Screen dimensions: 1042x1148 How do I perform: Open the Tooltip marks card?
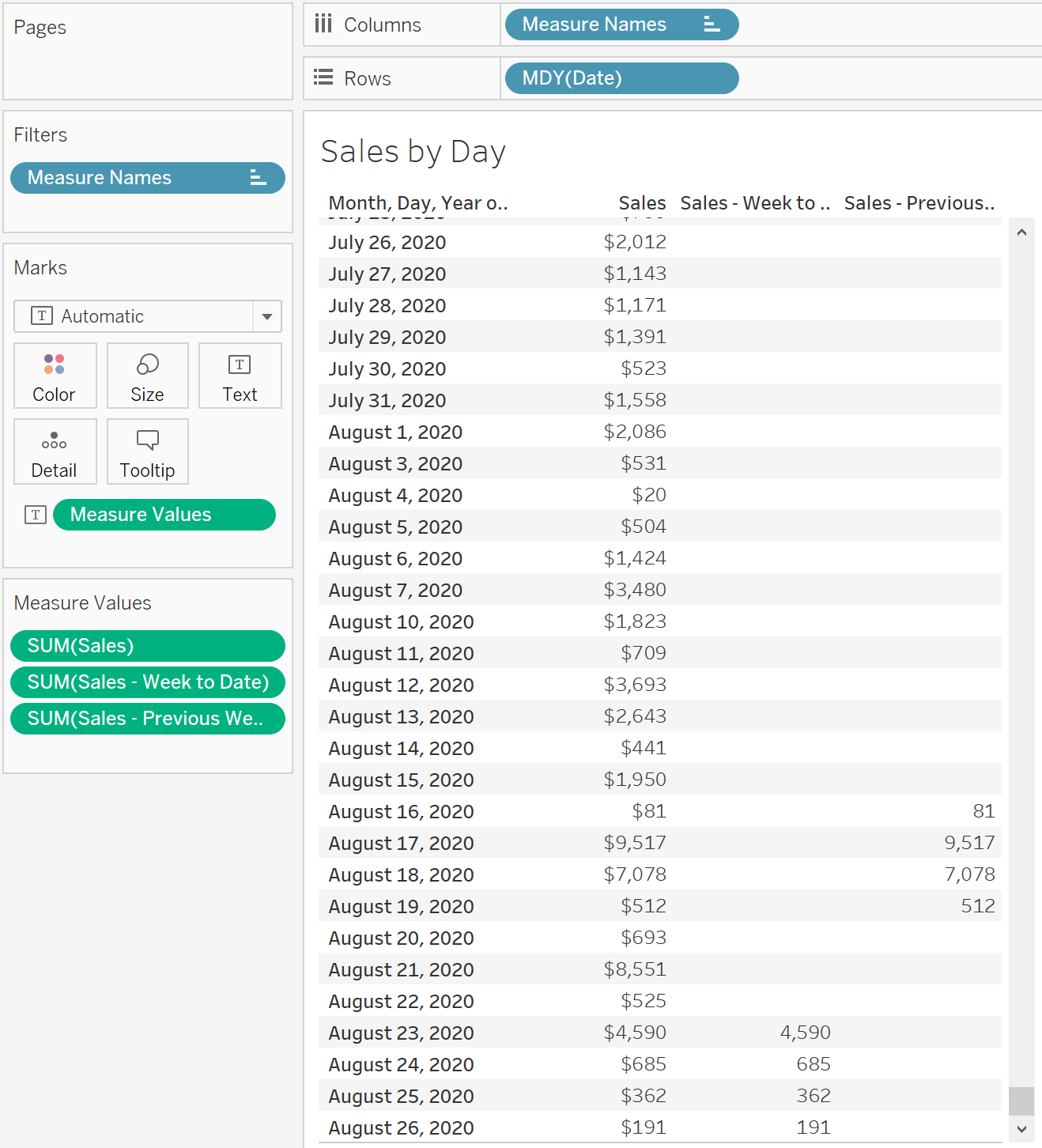tap(148, 451)
